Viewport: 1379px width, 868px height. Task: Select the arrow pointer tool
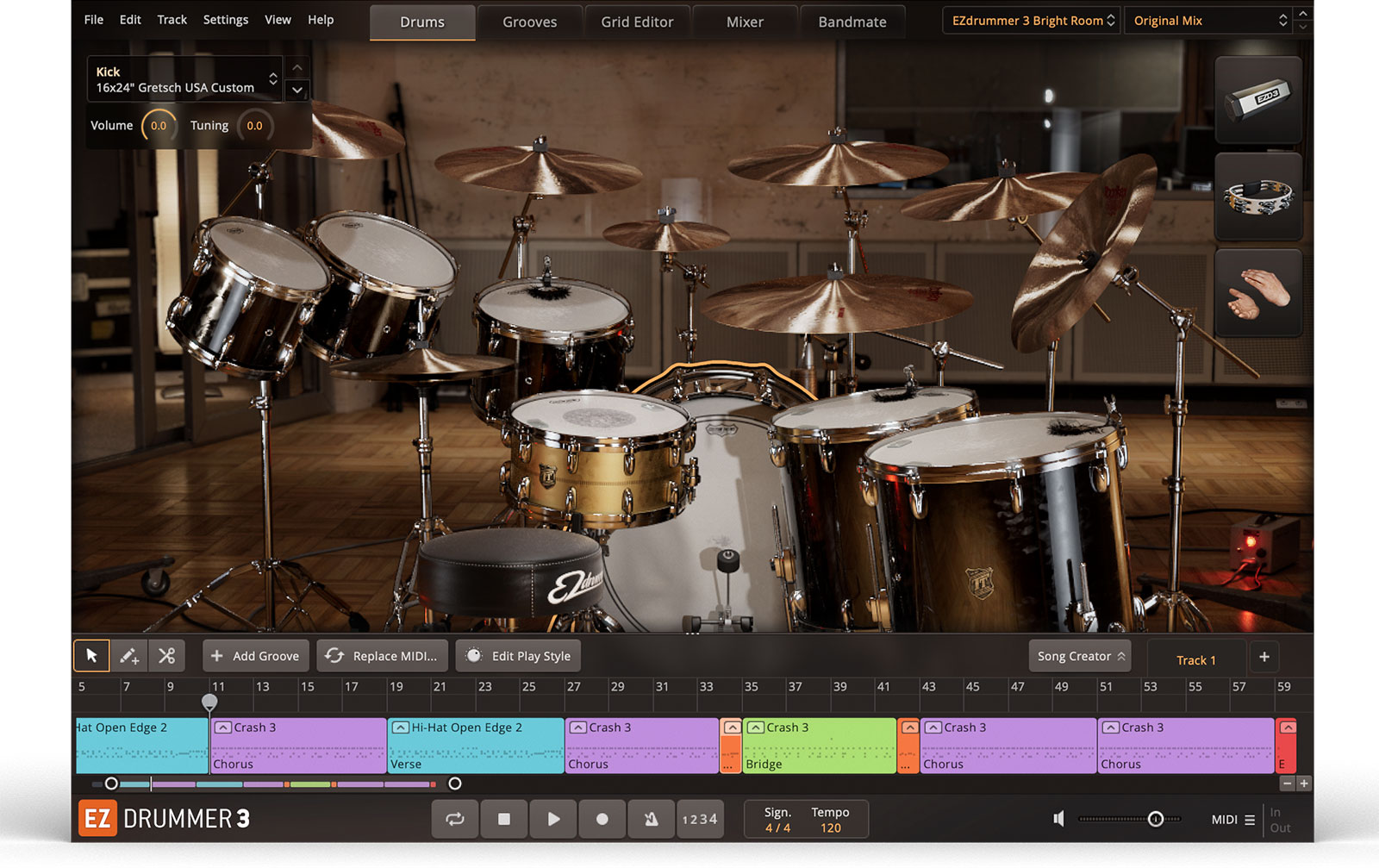click(91, 656)
